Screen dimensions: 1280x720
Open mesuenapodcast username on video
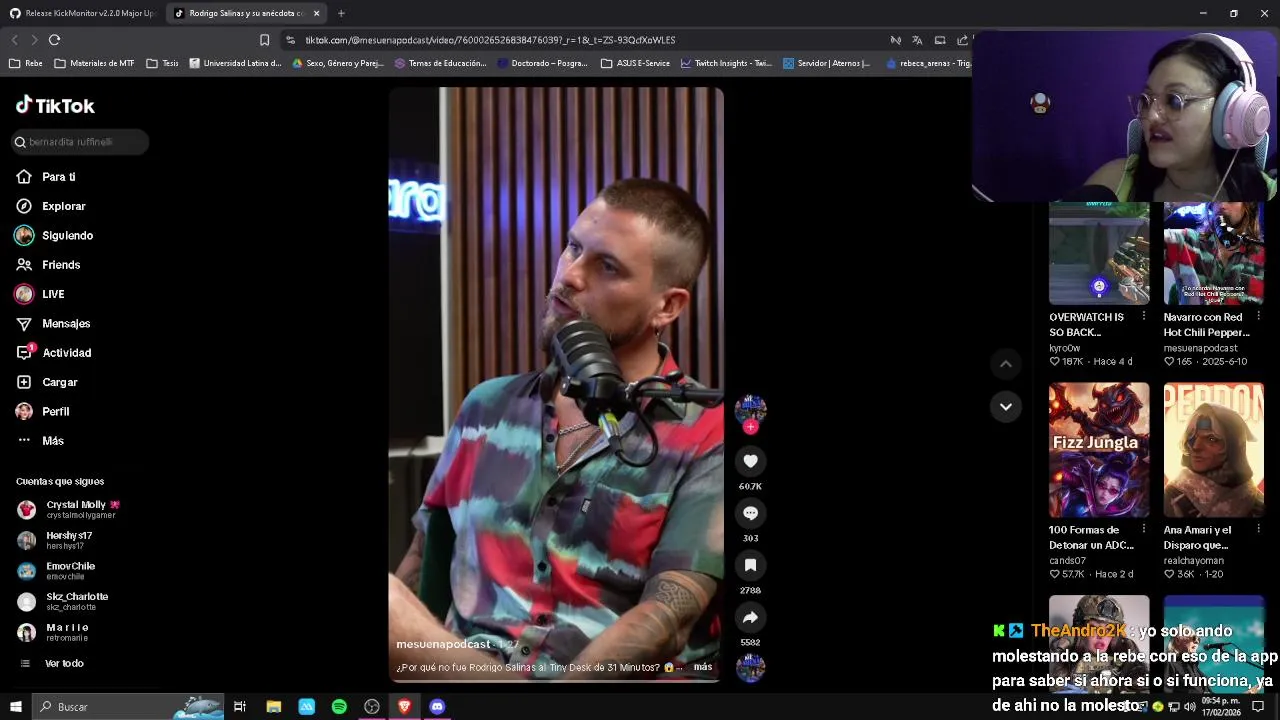pyautogui.click(x=443, y=645)
